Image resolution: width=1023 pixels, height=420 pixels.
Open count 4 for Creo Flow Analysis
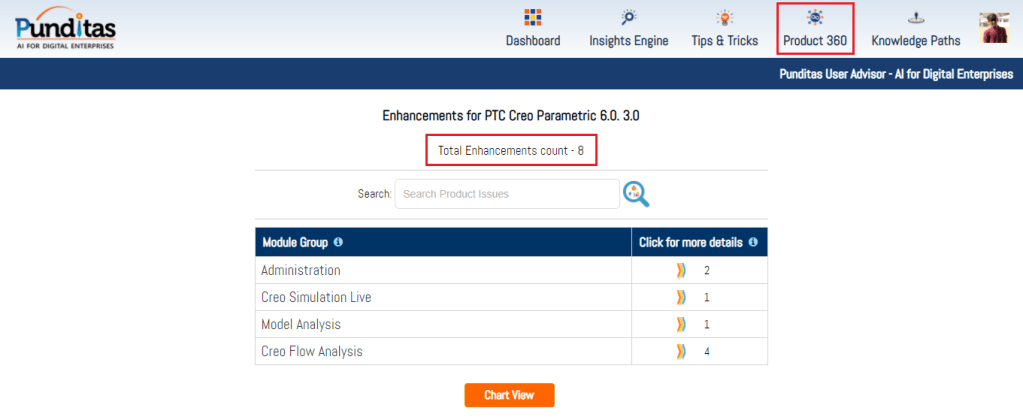click(707, 352)
